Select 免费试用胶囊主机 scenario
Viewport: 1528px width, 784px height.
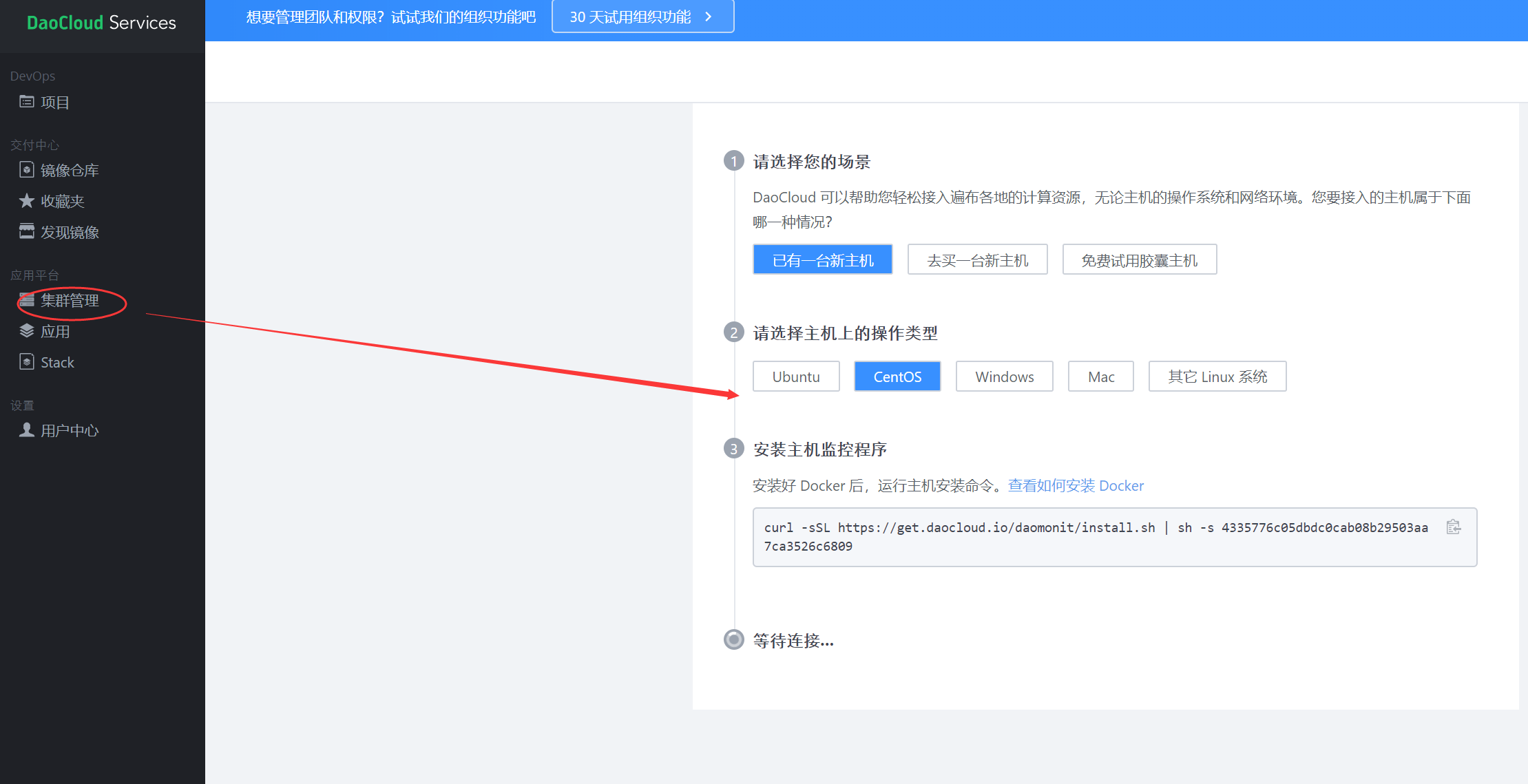pos(1139,260)
